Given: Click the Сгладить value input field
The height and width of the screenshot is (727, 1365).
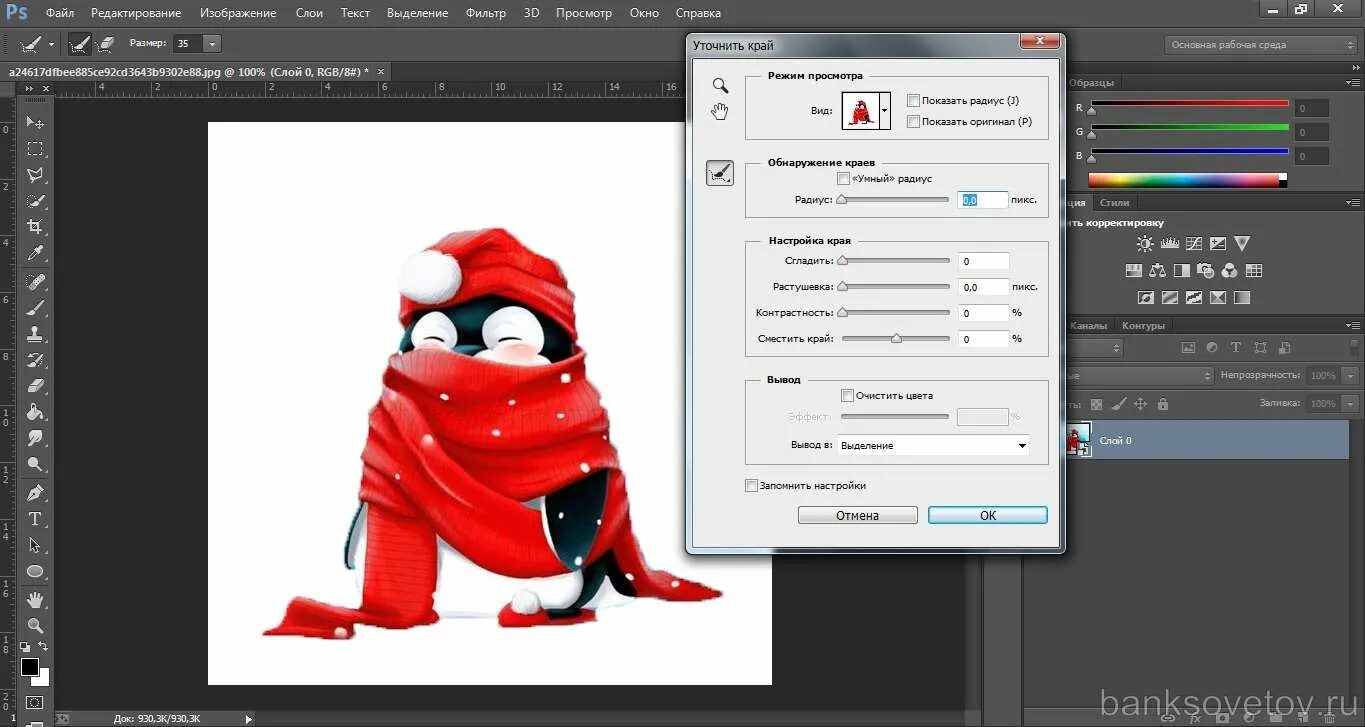Looking at the screenshot, I should [982, 261].
